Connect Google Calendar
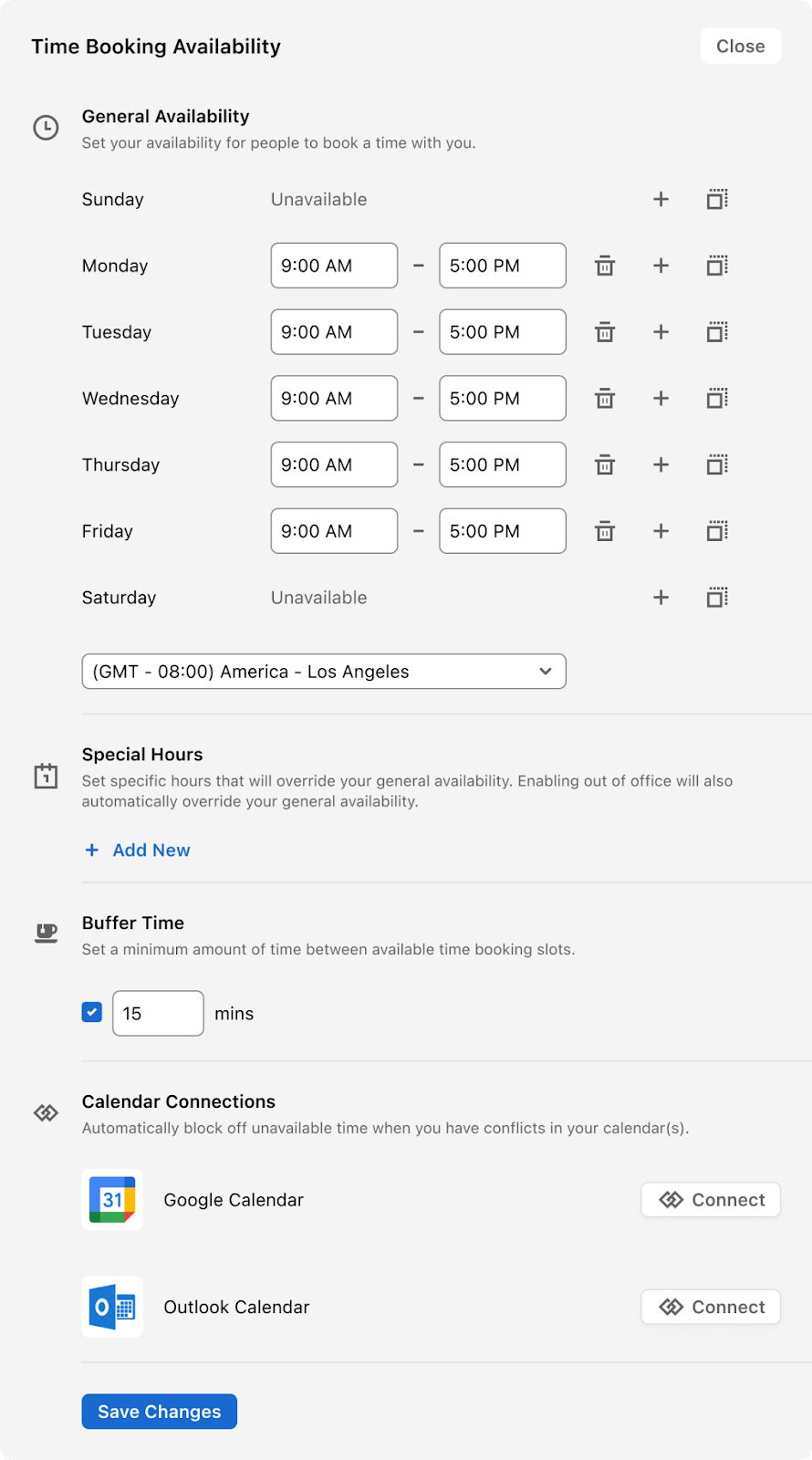 pos(711,1200)
